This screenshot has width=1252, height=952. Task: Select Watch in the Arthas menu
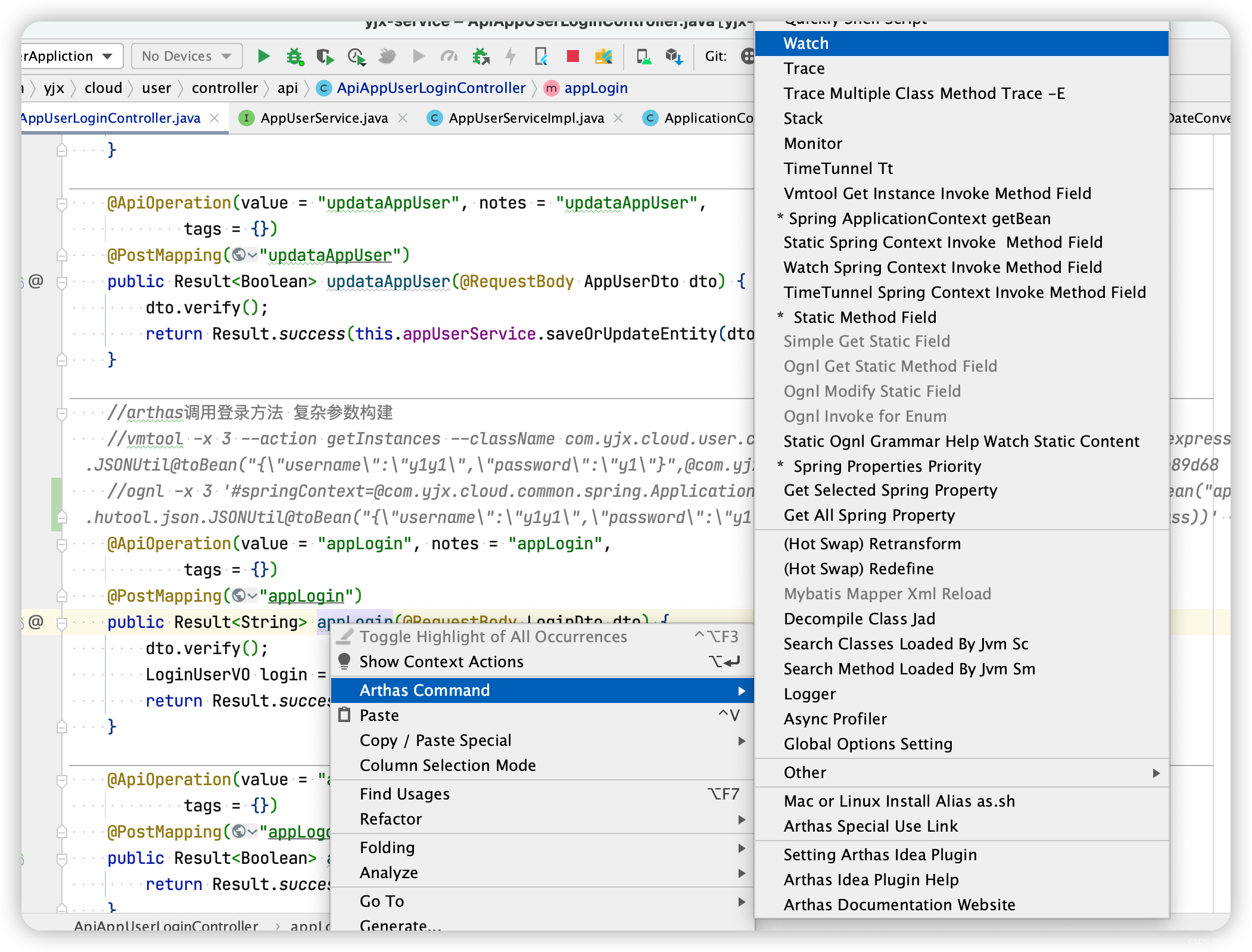point(961,43)
